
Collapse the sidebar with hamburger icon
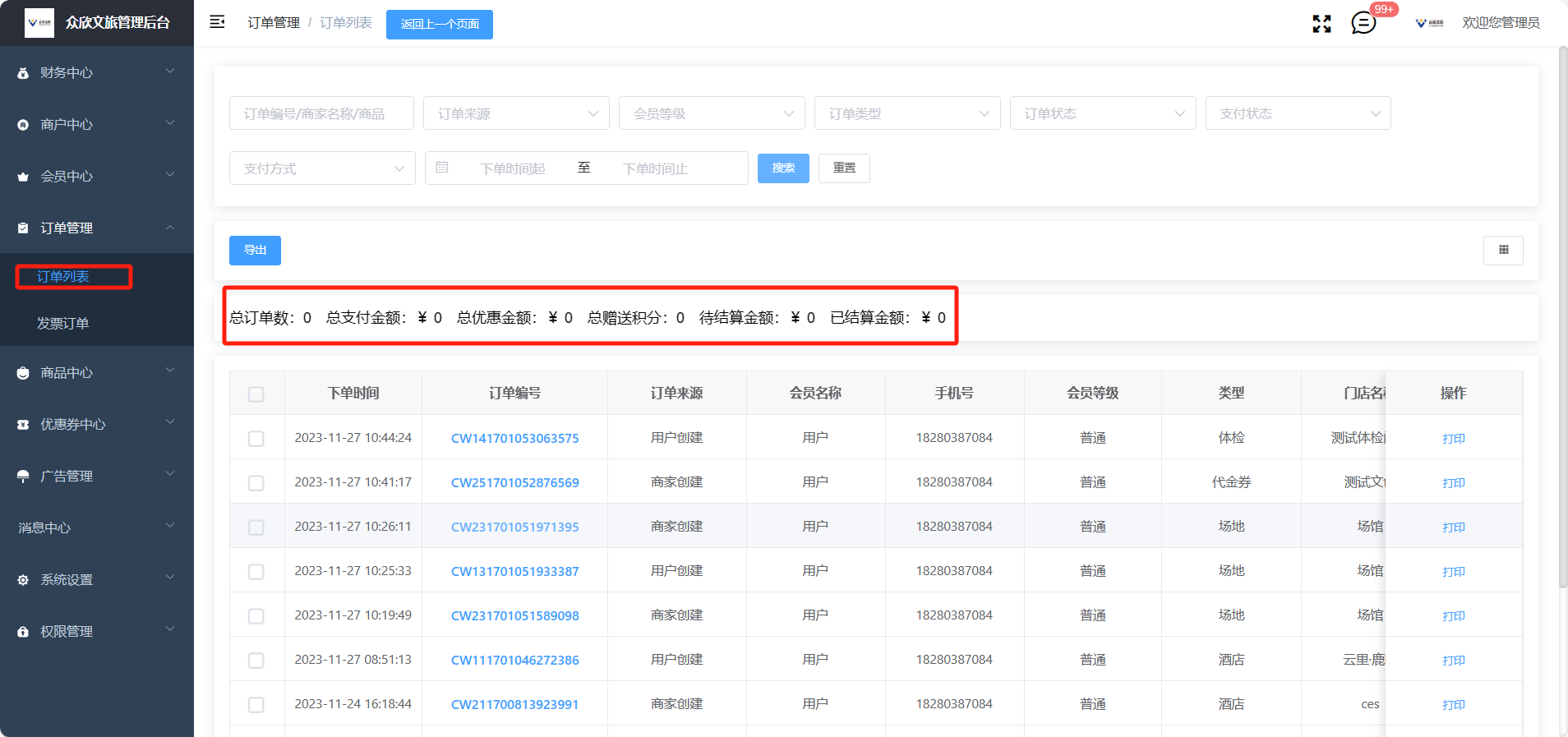pyautogui.click(x=217, y=22)
